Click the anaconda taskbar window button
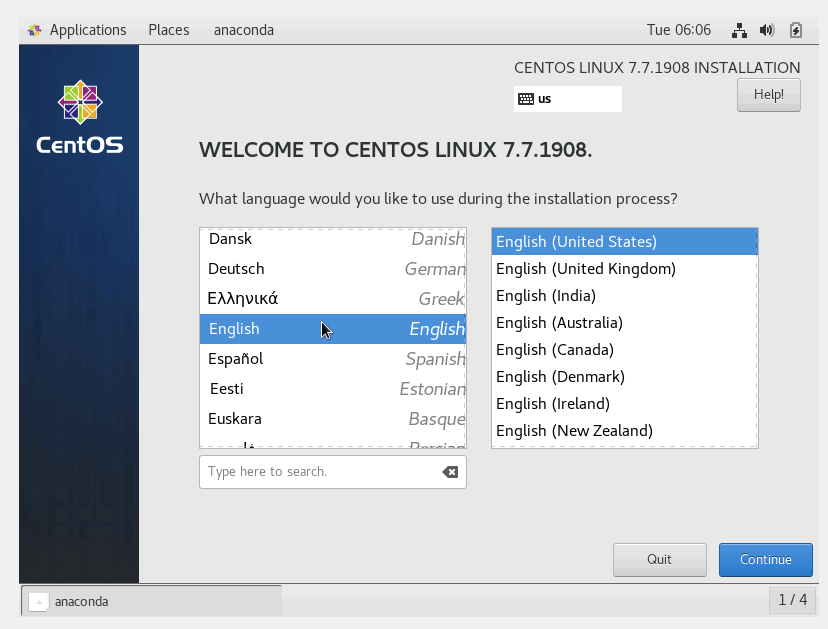 pos(151,601)
